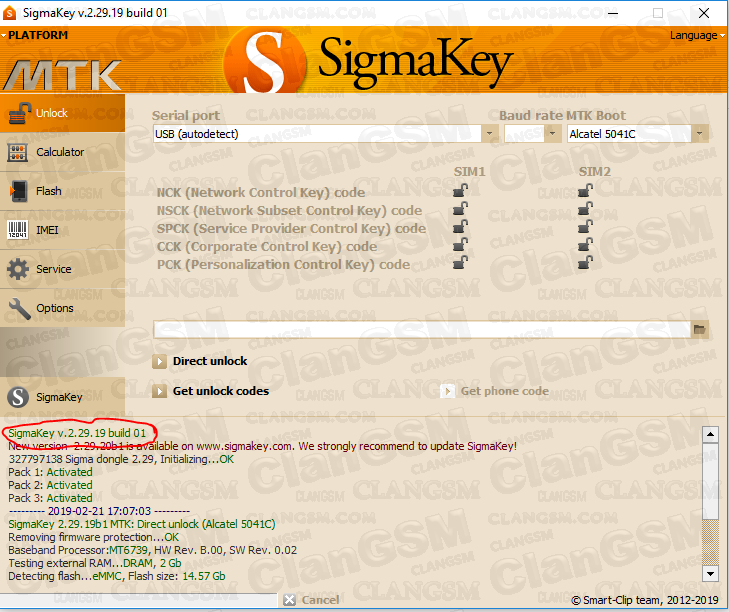
Task: Click the PCK SIM2 padlock icon
Action: (585, 263)
